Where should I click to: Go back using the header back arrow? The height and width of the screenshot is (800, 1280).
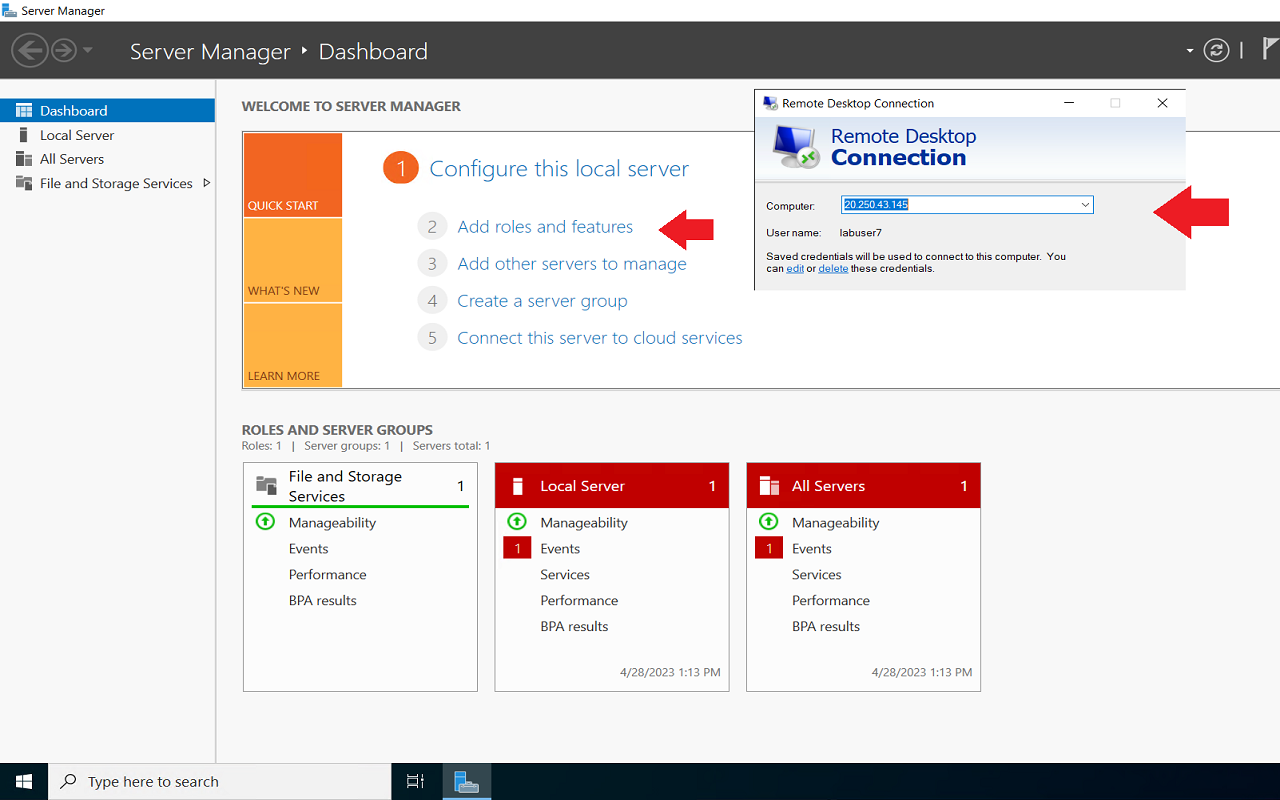pyautogui.click(x=31, y=50)
